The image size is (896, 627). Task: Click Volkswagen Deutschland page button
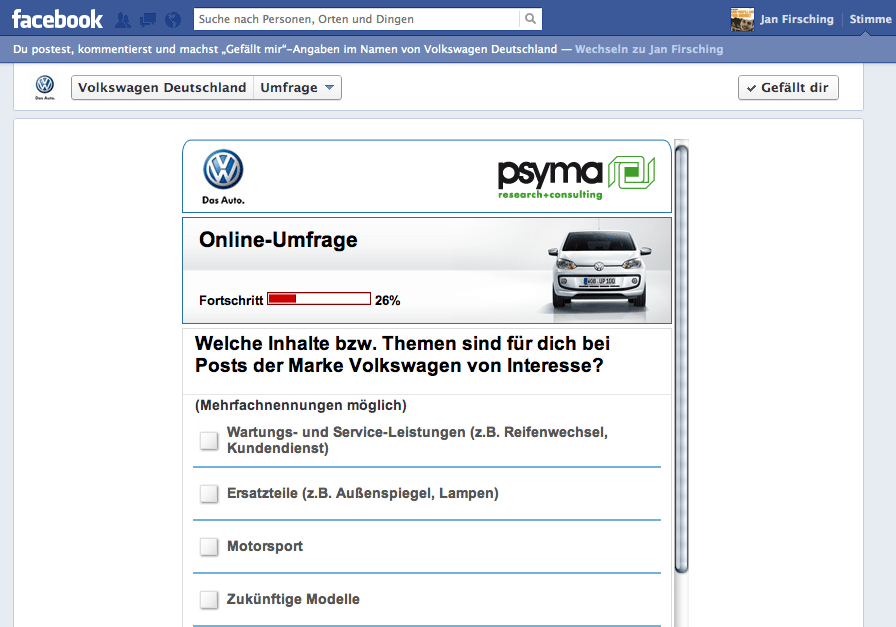point(162,87)
